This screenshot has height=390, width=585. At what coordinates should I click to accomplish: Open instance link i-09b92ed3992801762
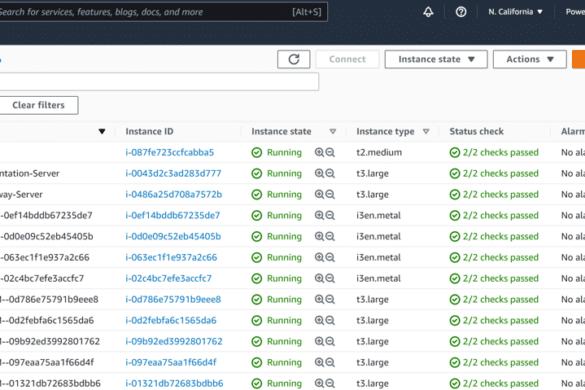point(174,341)
